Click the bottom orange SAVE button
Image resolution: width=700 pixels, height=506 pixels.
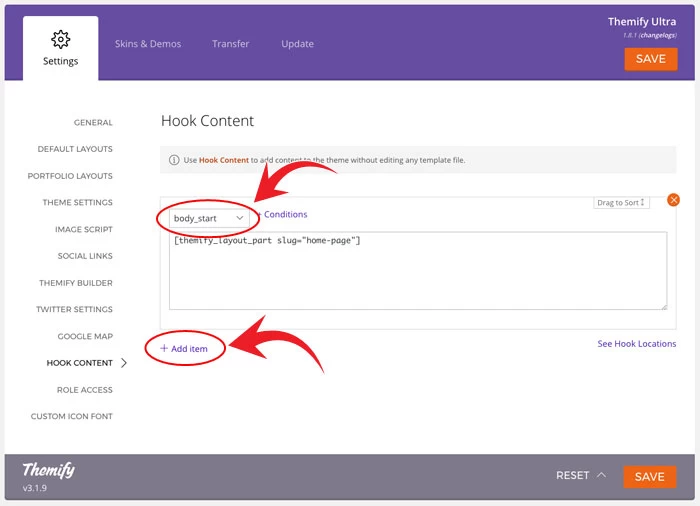(650, 477)
